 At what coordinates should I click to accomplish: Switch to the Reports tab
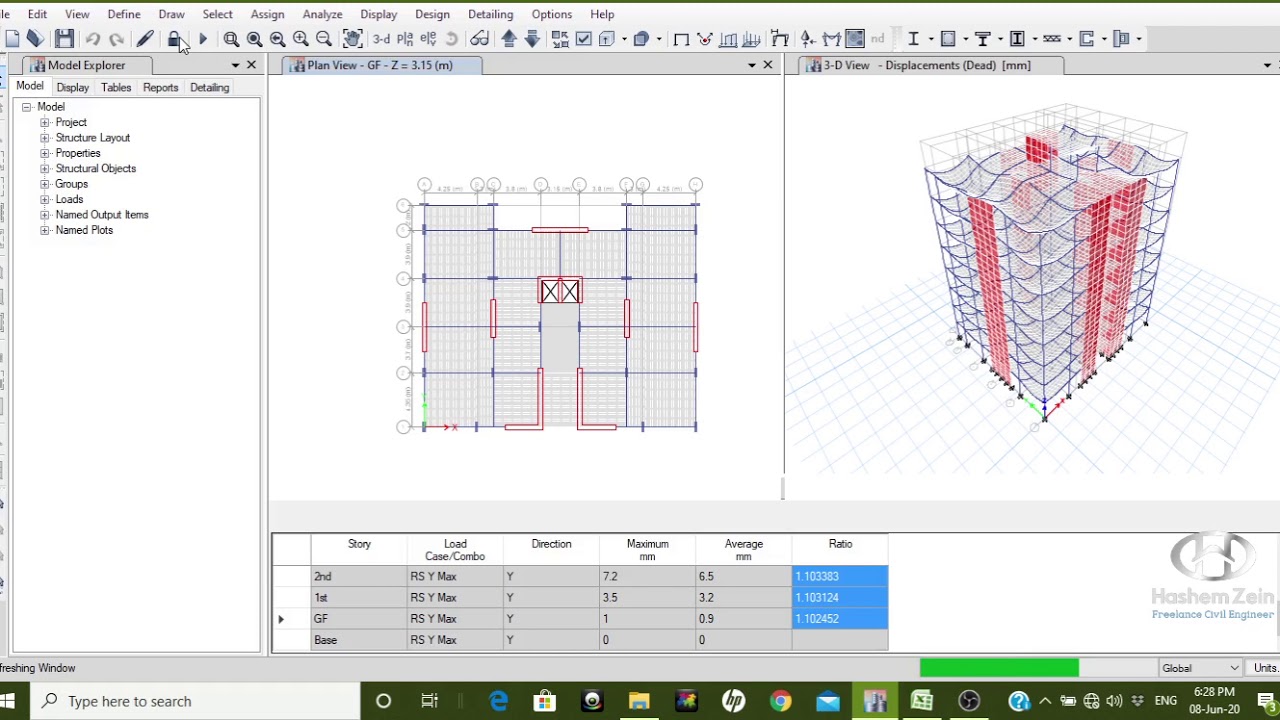(160, 87)
